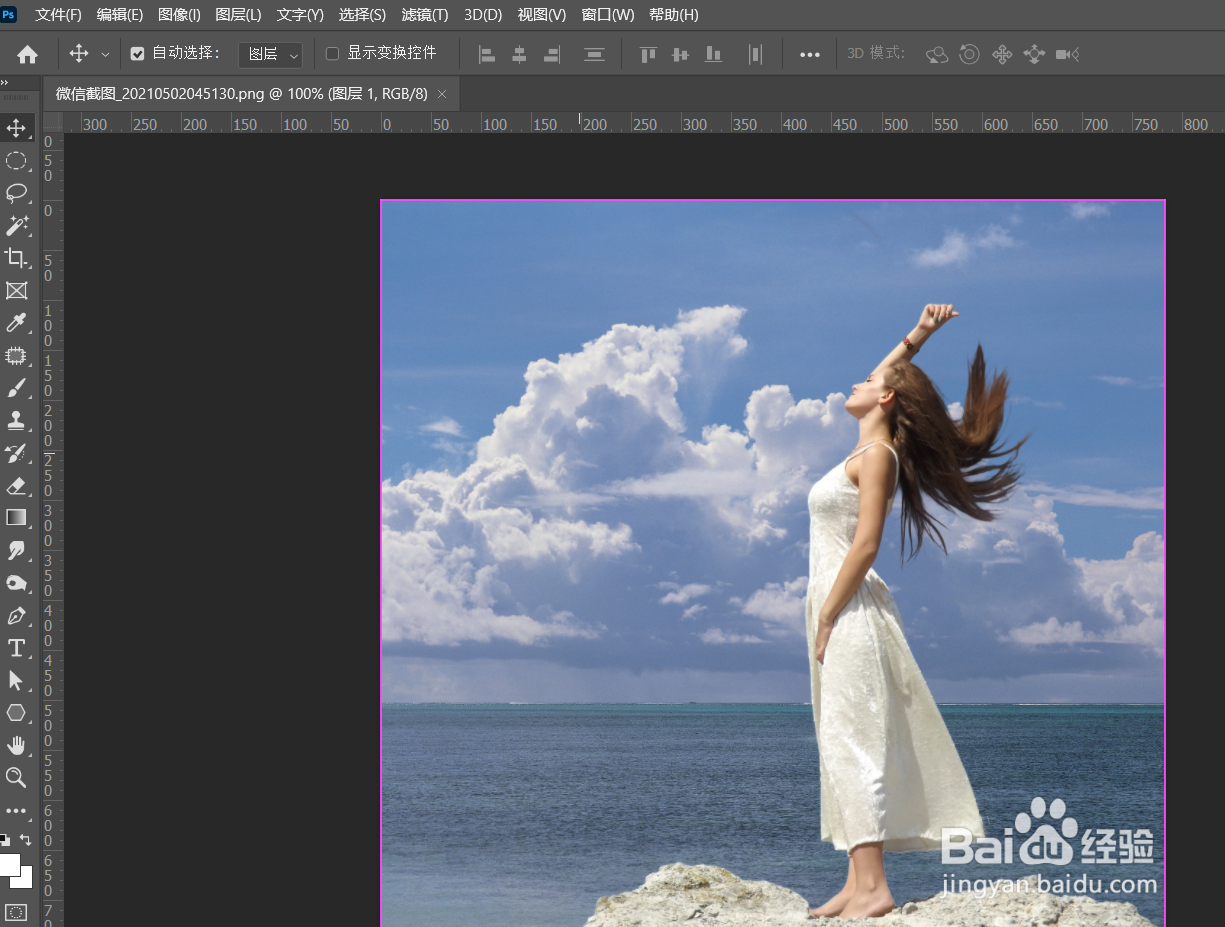Expand the collapsed toolbox double-arrow
Screen dimensions: 1225x927
pos(4,83)
